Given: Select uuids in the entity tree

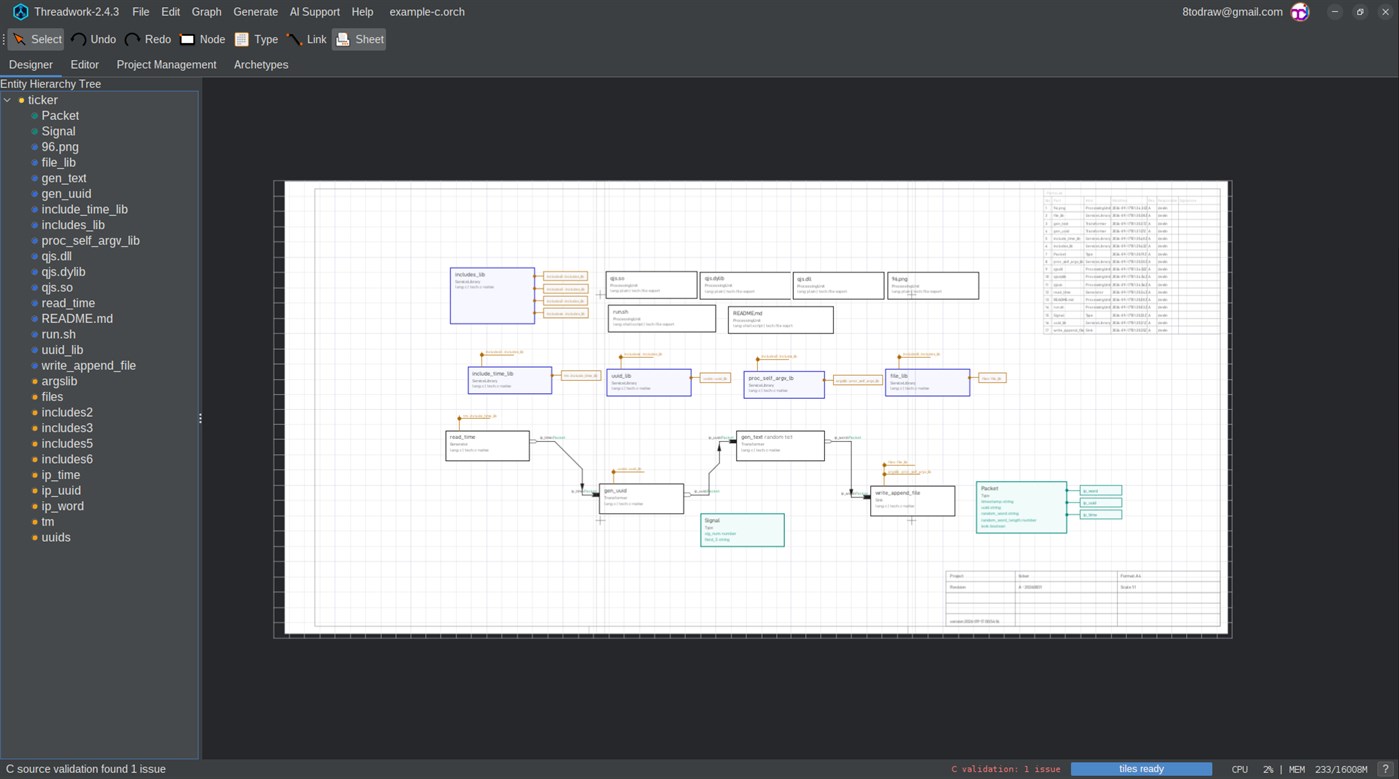Looking at the screenshot, I should pyautogui.click(x=56, y=538).
